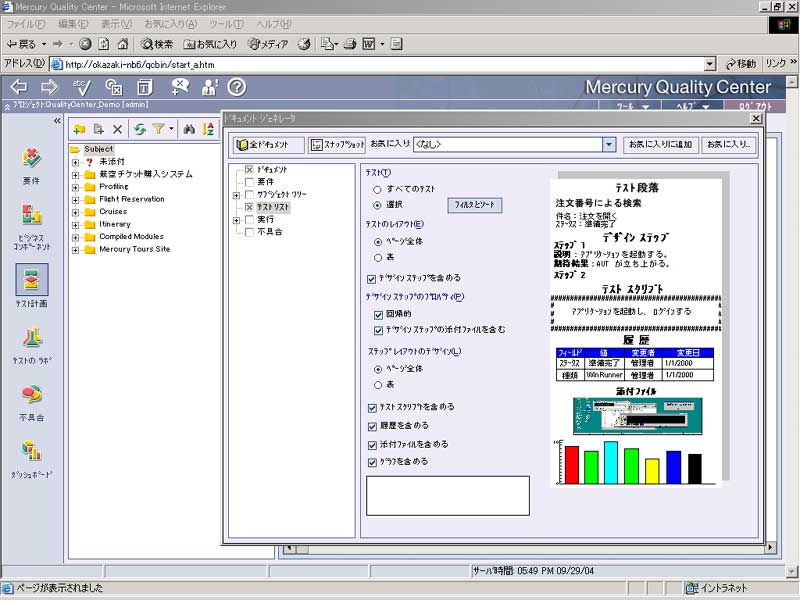Screen dimensions: 800x600
Task: Click the お気に入りに追加 button
Action: coord(660,145)
